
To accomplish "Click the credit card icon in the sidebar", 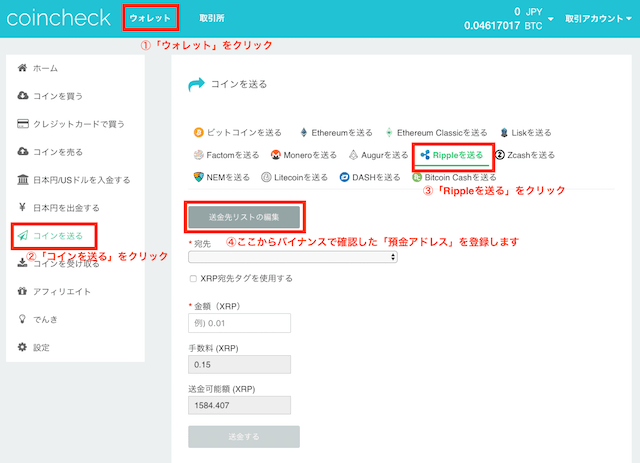I will click(x=22, y=123).
